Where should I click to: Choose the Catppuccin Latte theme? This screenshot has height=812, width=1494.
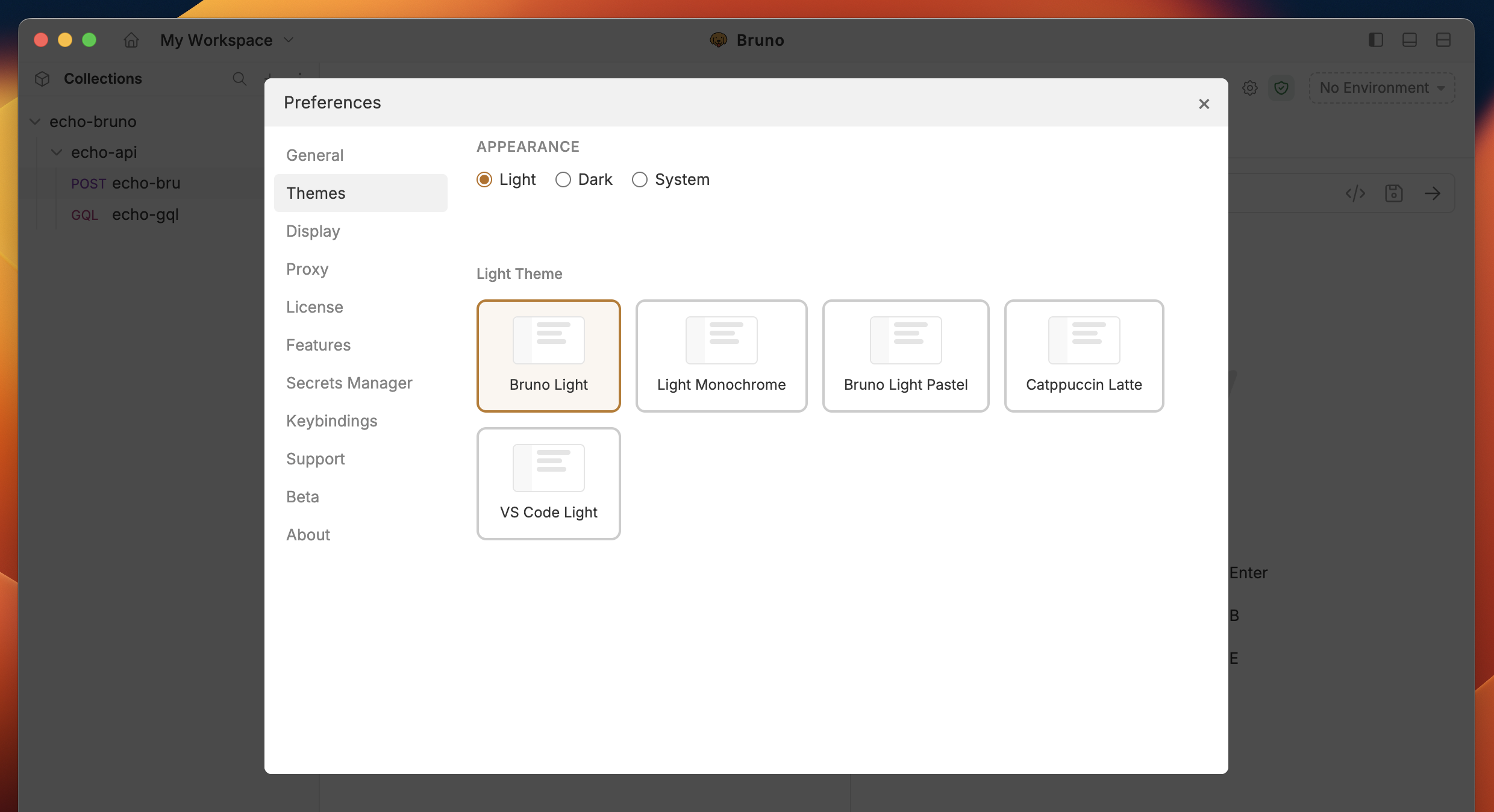[1084, 356]
